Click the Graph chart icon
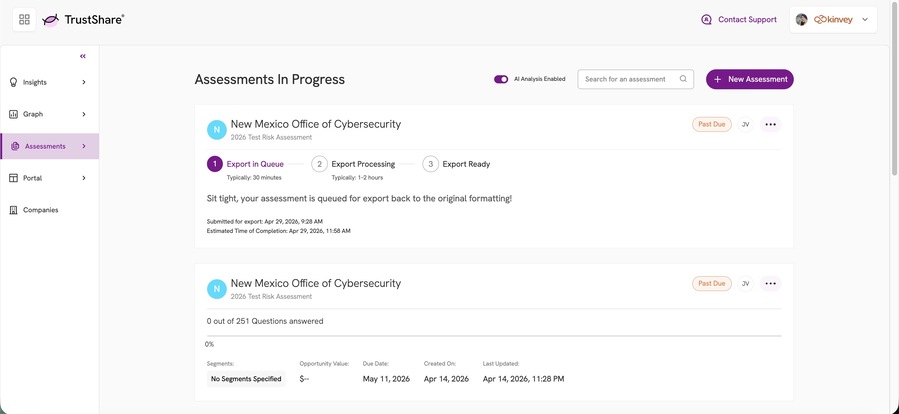 [x=14, y=114]
